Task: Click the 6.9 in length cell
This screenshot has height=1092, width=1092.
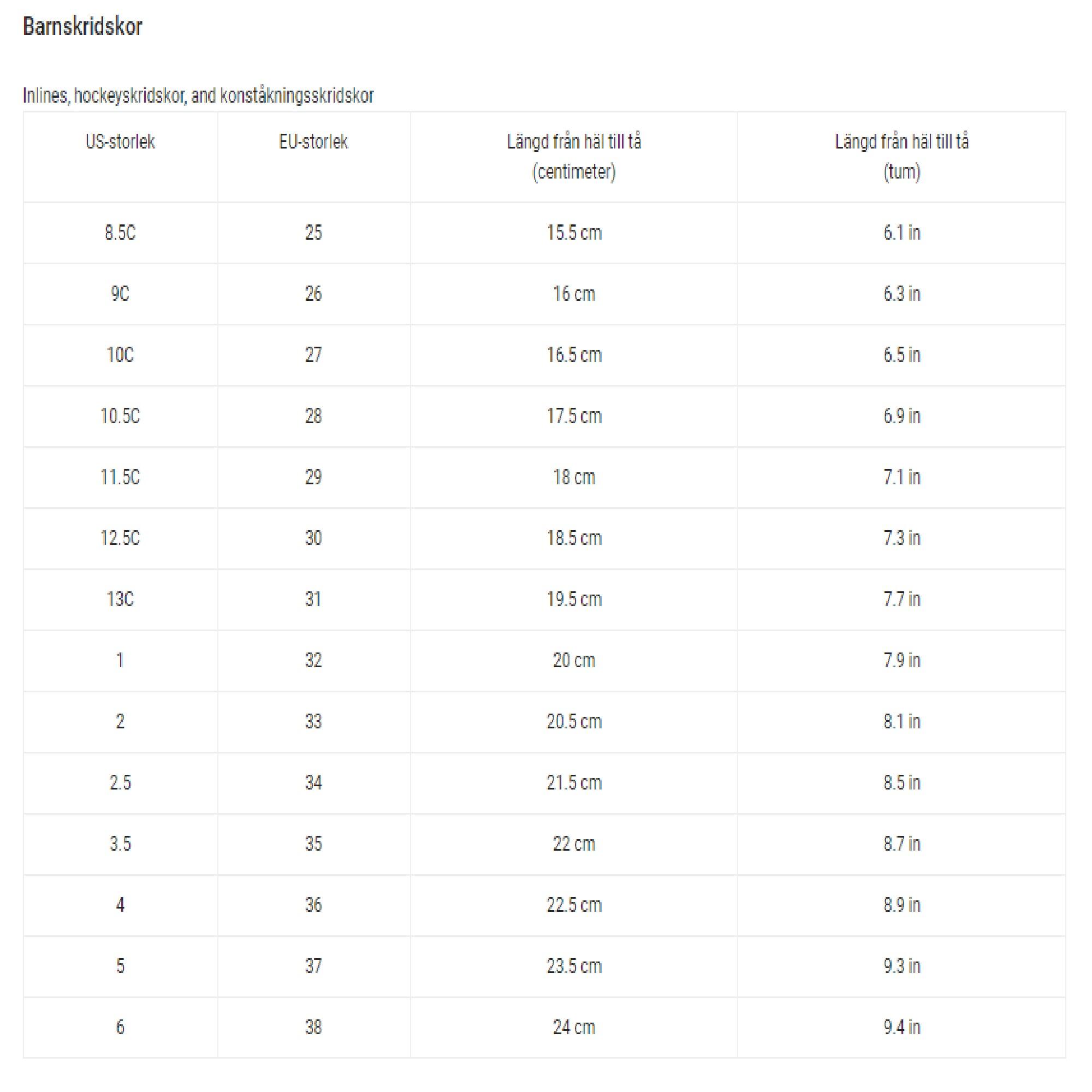Action: 901,416
